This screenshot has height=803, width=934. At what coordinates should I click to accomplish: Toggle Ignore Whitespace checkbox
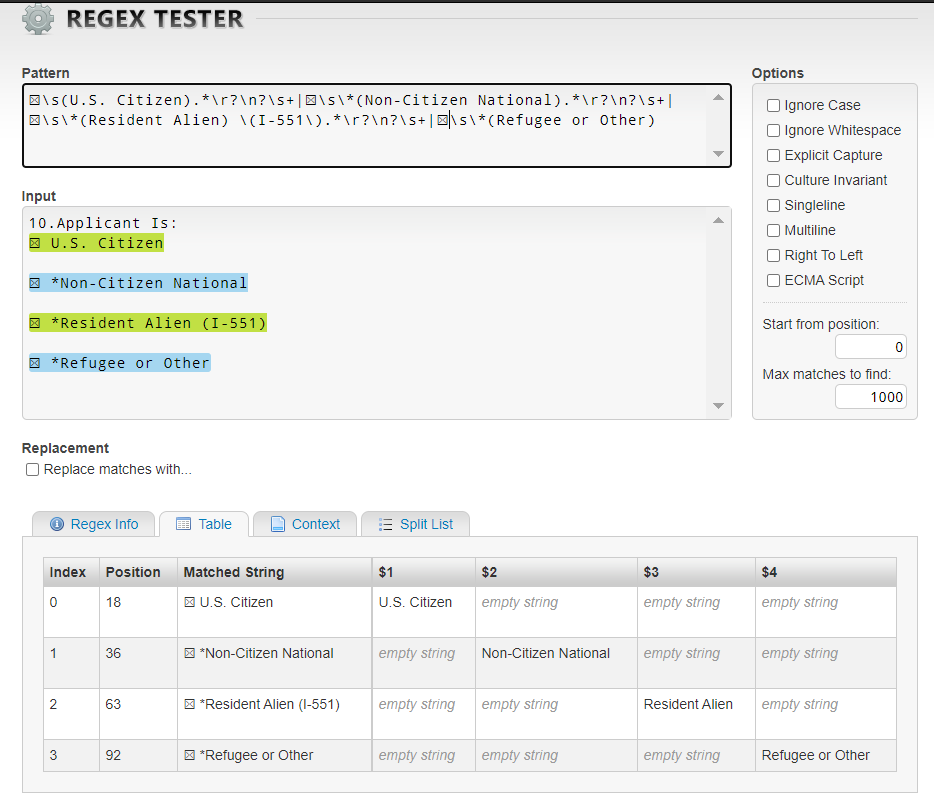point(773,130)
